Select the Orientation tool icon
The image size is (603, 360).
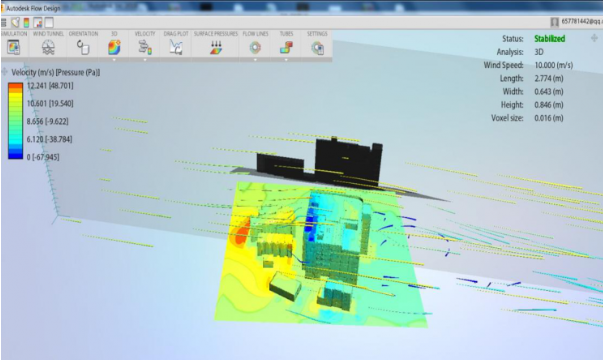click(83, 48)
